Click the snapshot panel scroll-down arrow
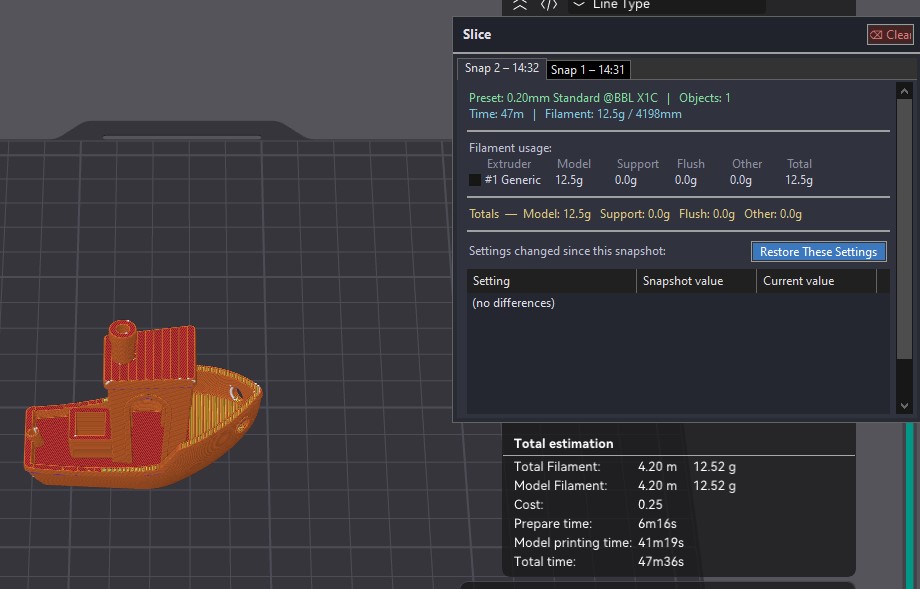 pos(905,406)
